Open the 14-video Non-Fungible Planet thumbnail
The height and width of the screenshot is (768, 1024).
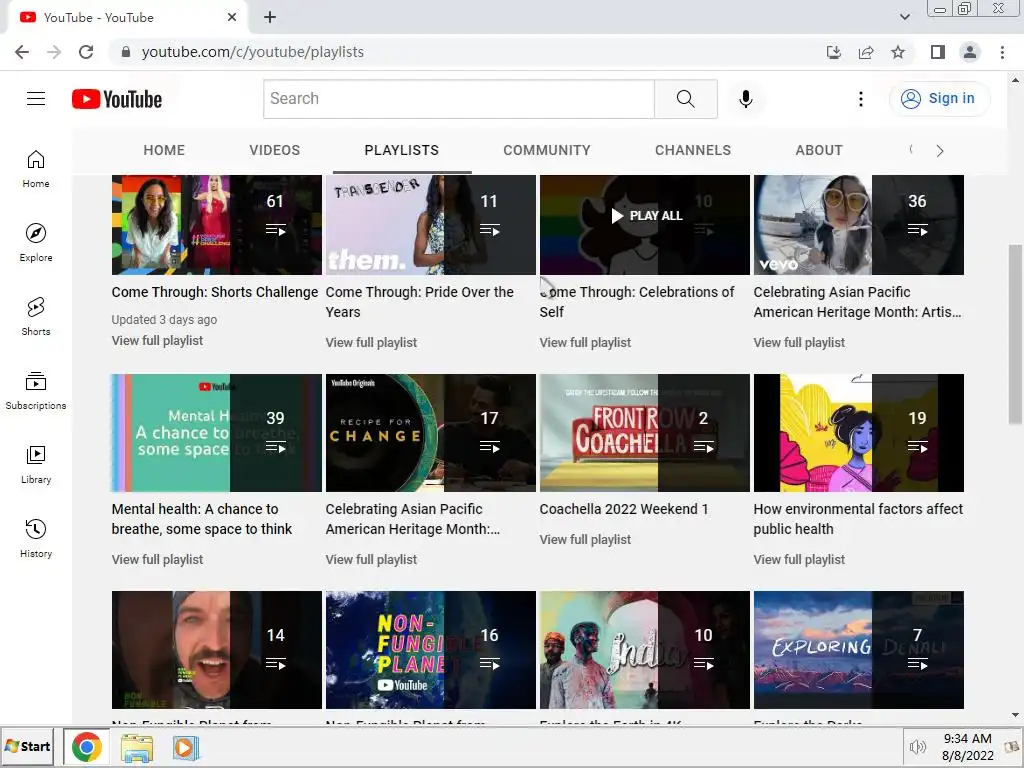(x=217, y=650)
